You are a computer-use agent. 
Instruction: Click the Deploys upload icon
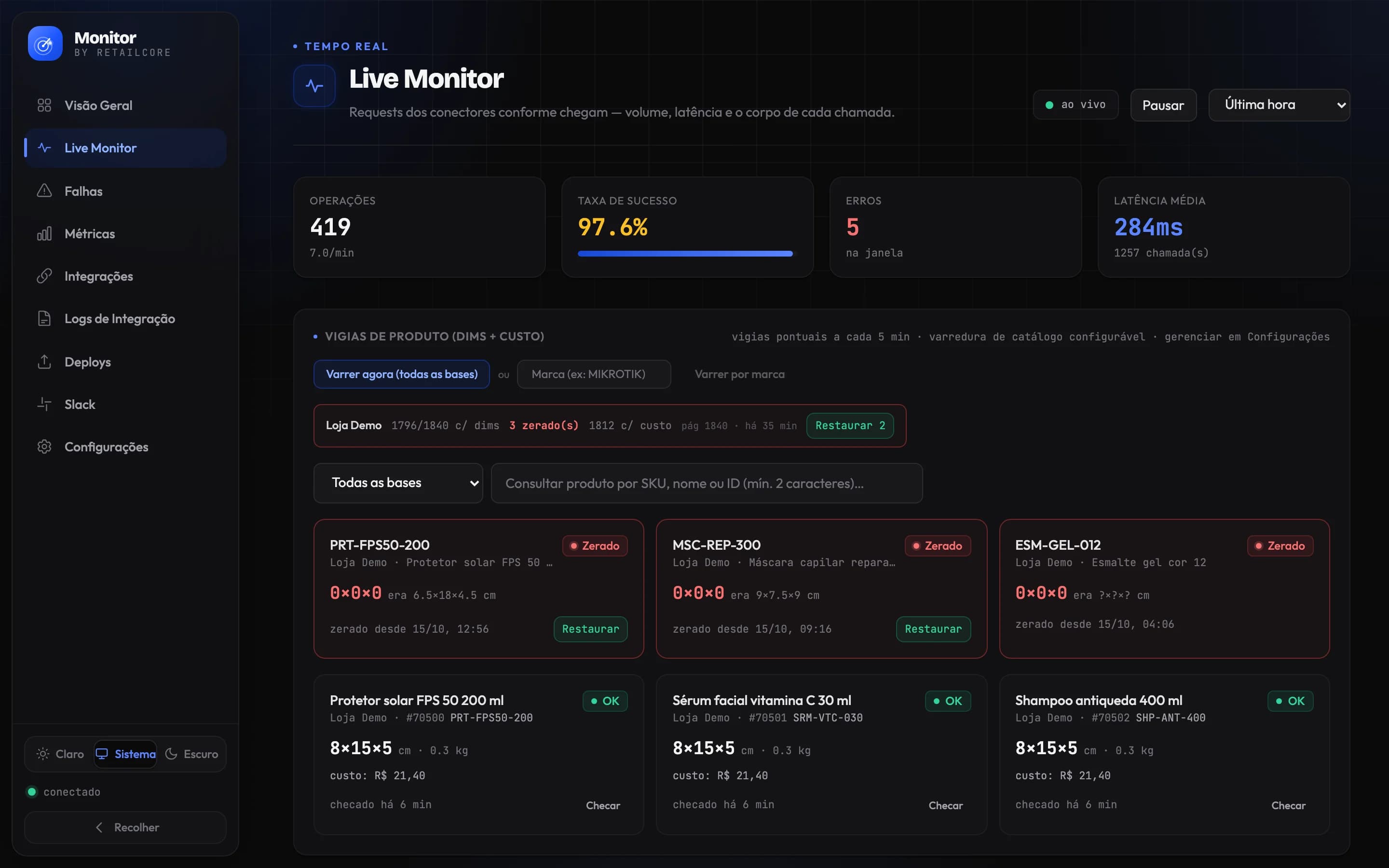[44, 362]
